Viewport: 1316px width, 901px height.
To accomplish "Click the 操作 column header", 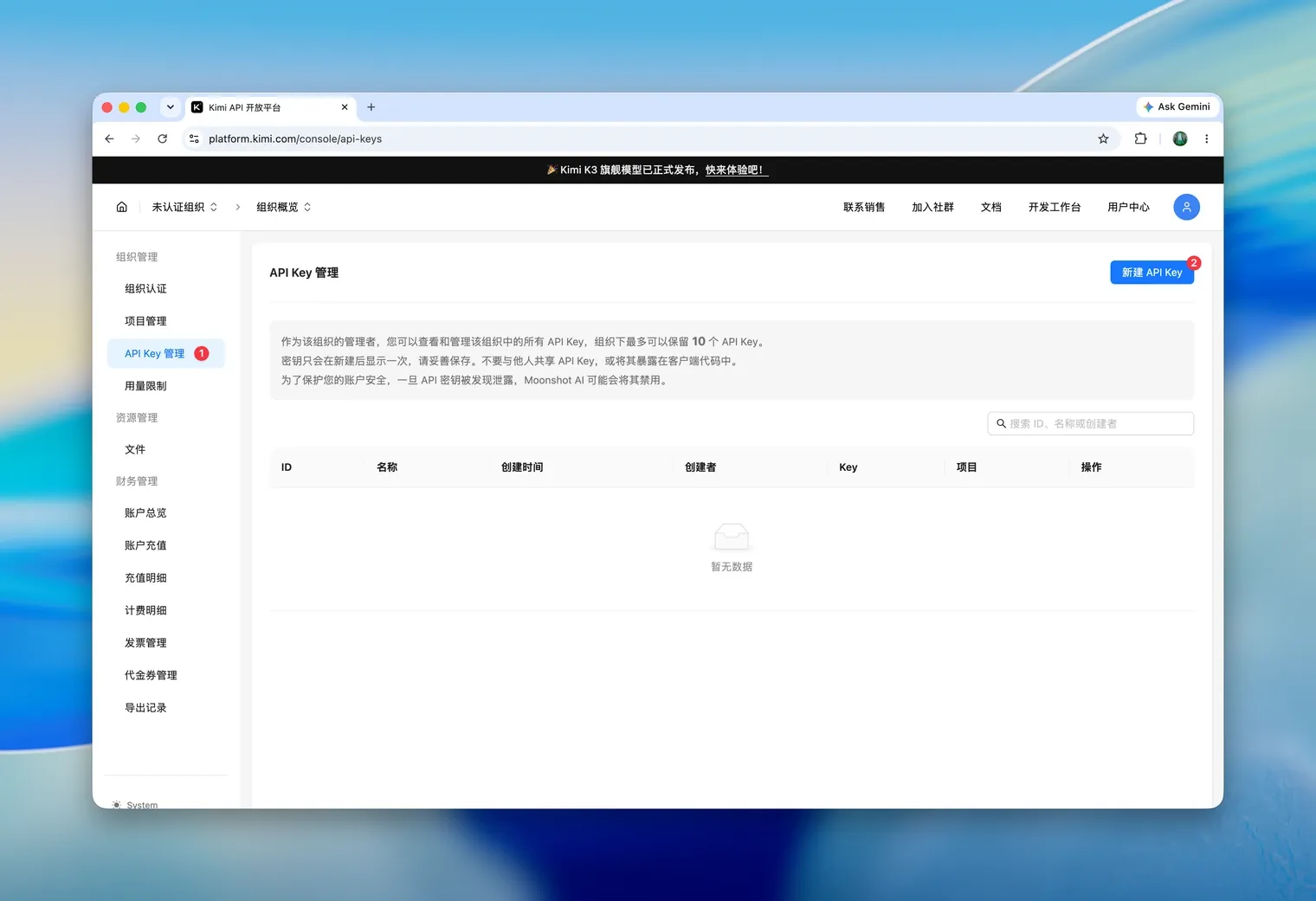I will coord(1091,467).
